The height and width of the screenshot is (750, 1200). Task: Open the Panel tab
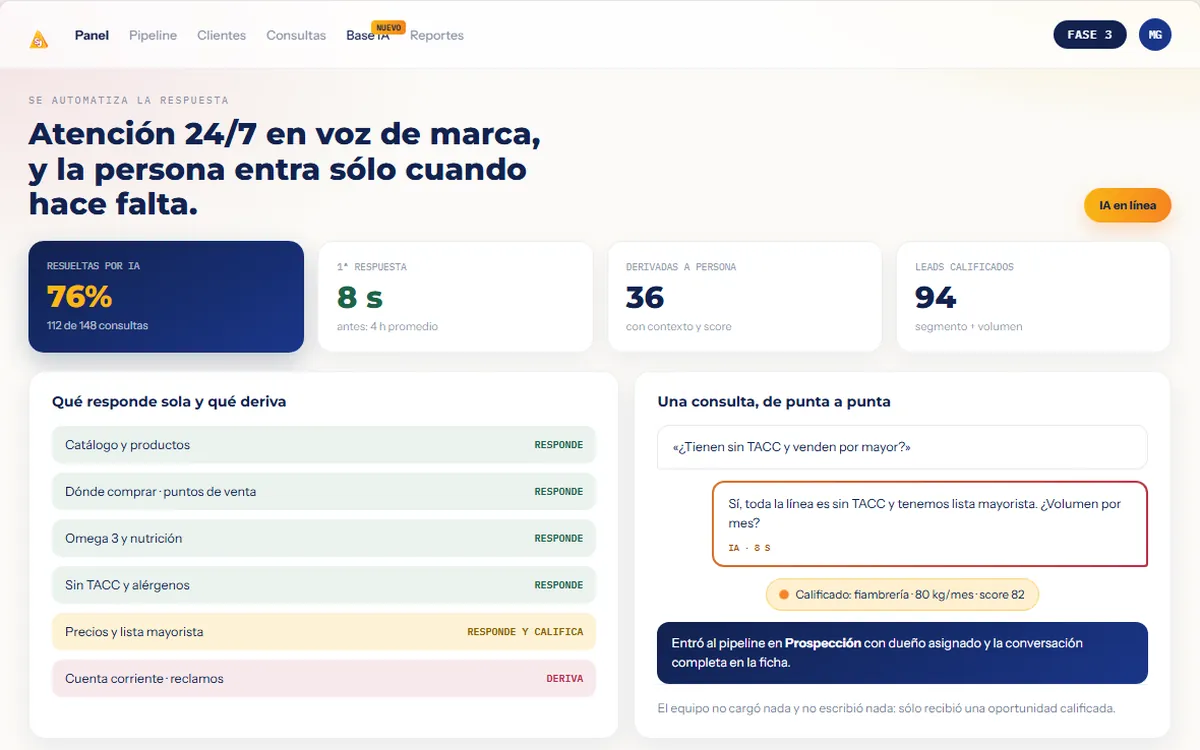tap(92, 35)
